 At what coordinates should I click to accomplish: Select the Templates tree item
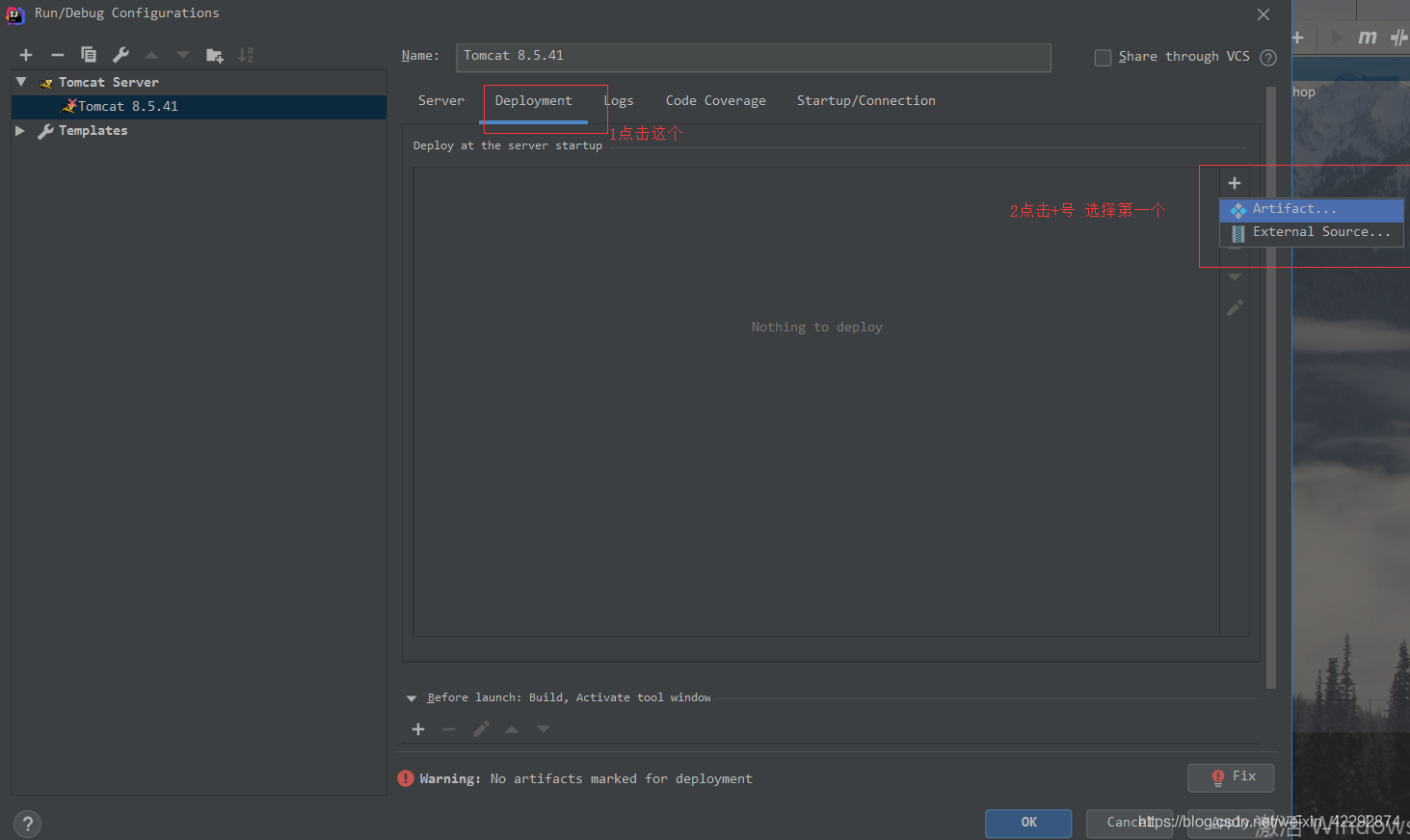(x=93, y=130)
